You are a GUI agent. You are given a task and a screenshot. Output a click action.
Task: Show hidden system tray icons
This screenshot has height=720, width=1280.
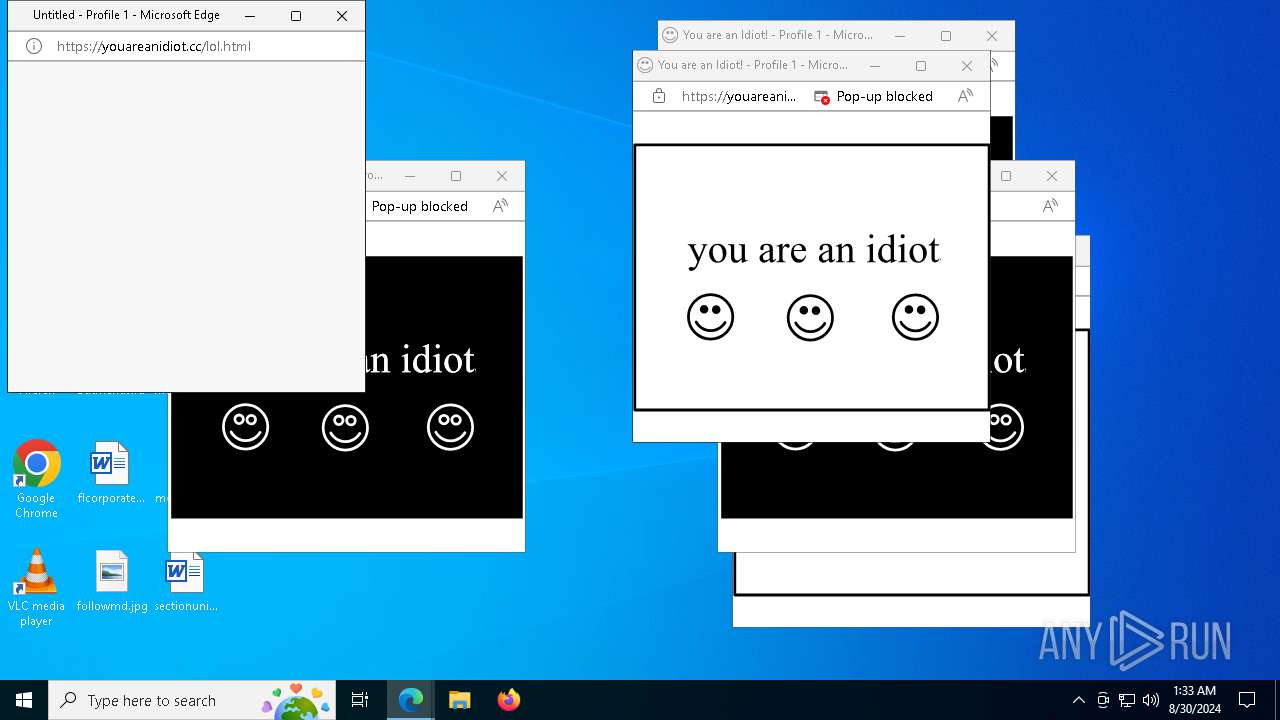pos(1078,700)
